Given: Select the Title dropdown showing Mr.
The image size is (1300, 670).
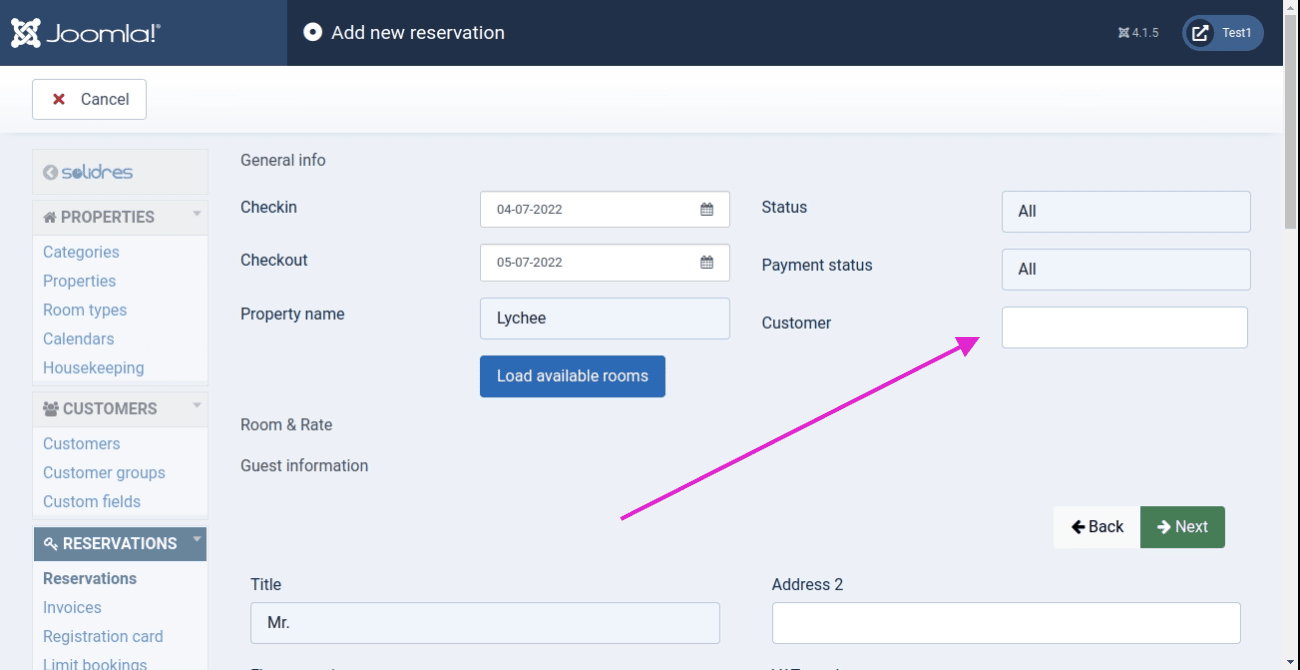Looking at the screenshot, I should [x=484, y=622].
